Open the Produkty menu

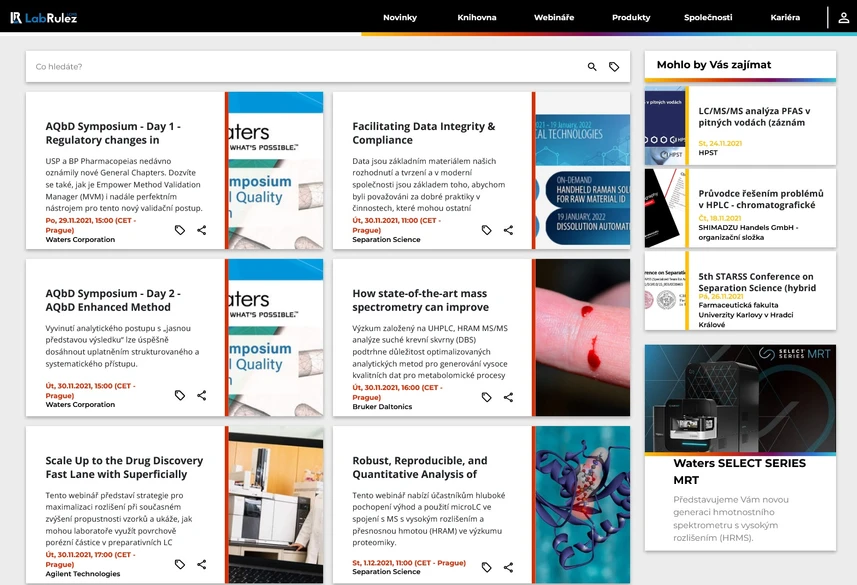coord(631,17)
